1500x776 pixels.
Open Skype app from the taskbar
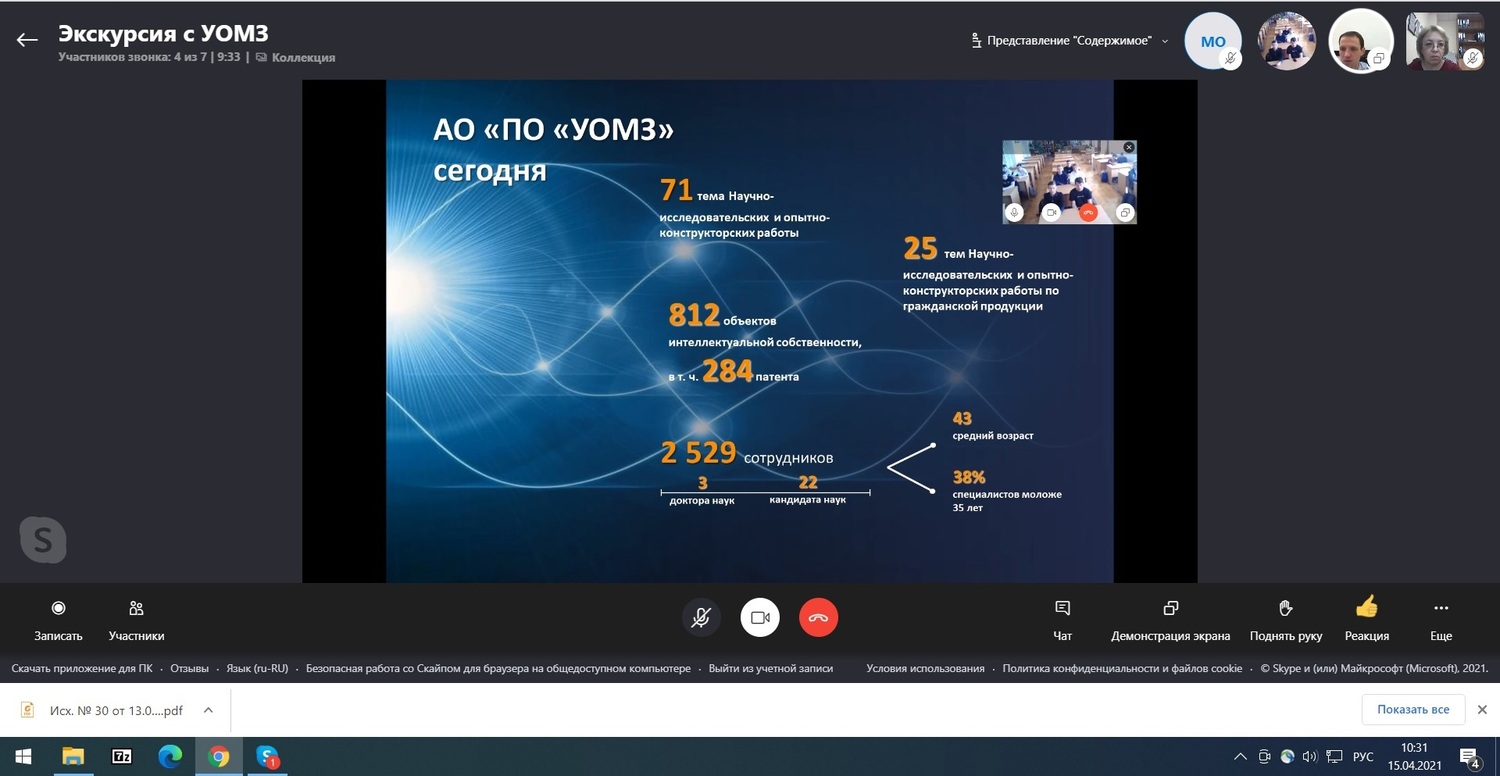(x=267, y=757)
